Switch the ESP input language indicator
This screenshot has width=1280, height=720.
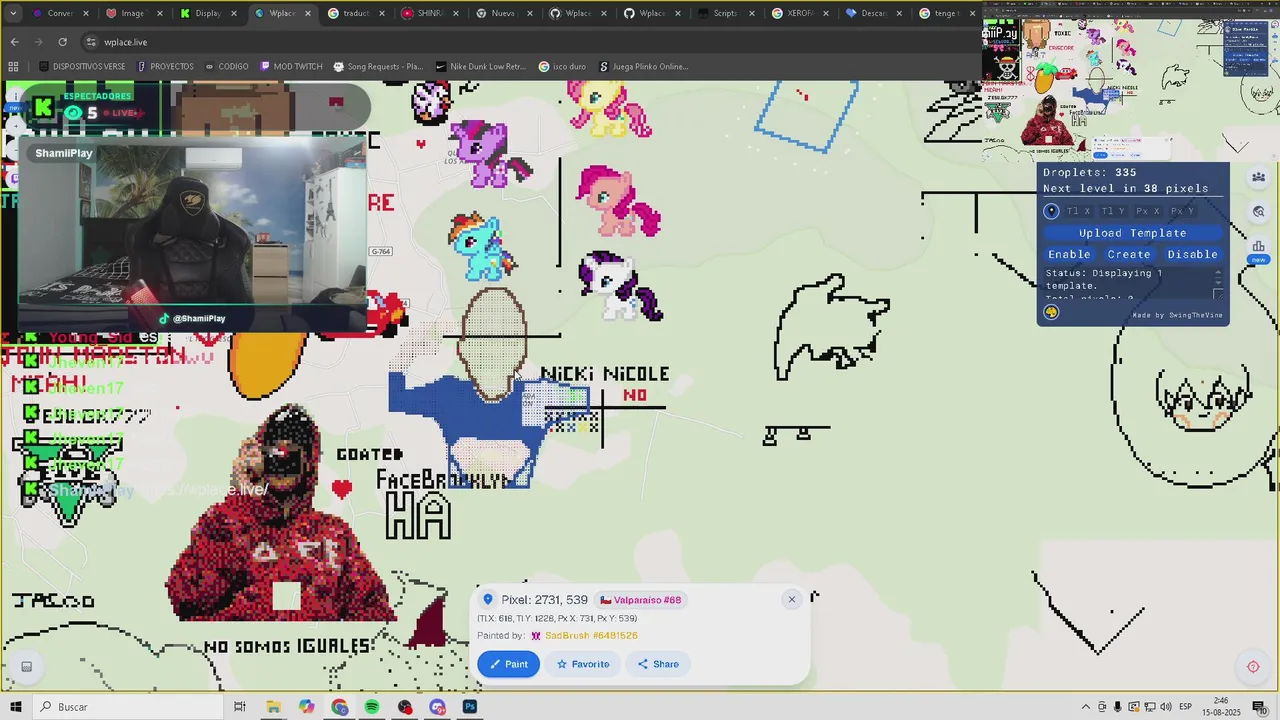coord(1188,707)
